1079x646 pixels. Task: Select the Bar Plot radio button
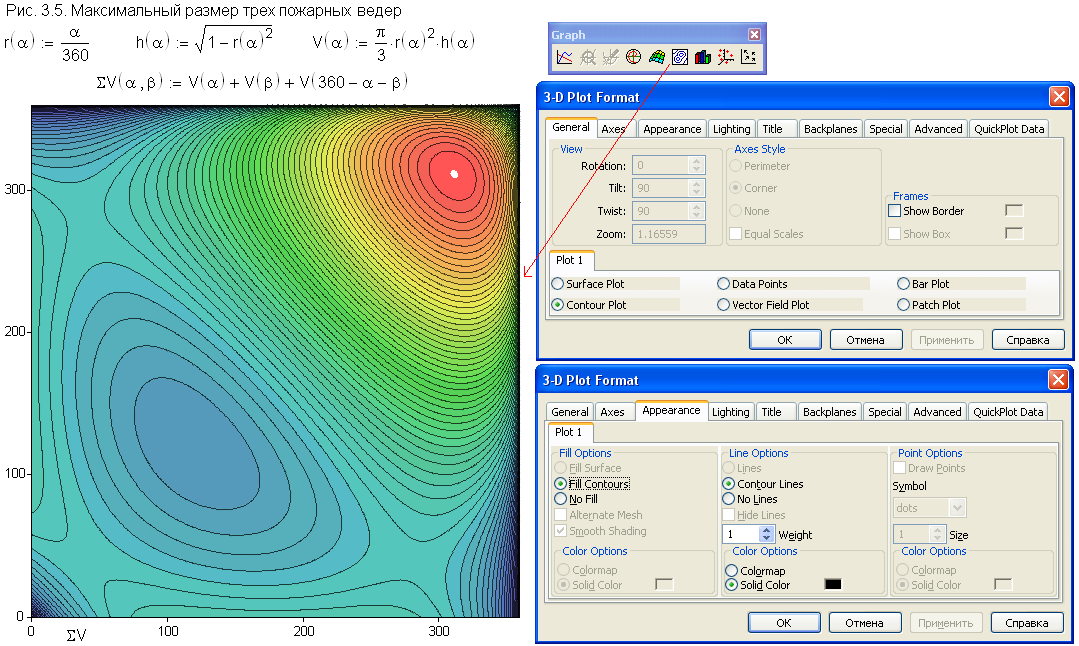[904, 283]
